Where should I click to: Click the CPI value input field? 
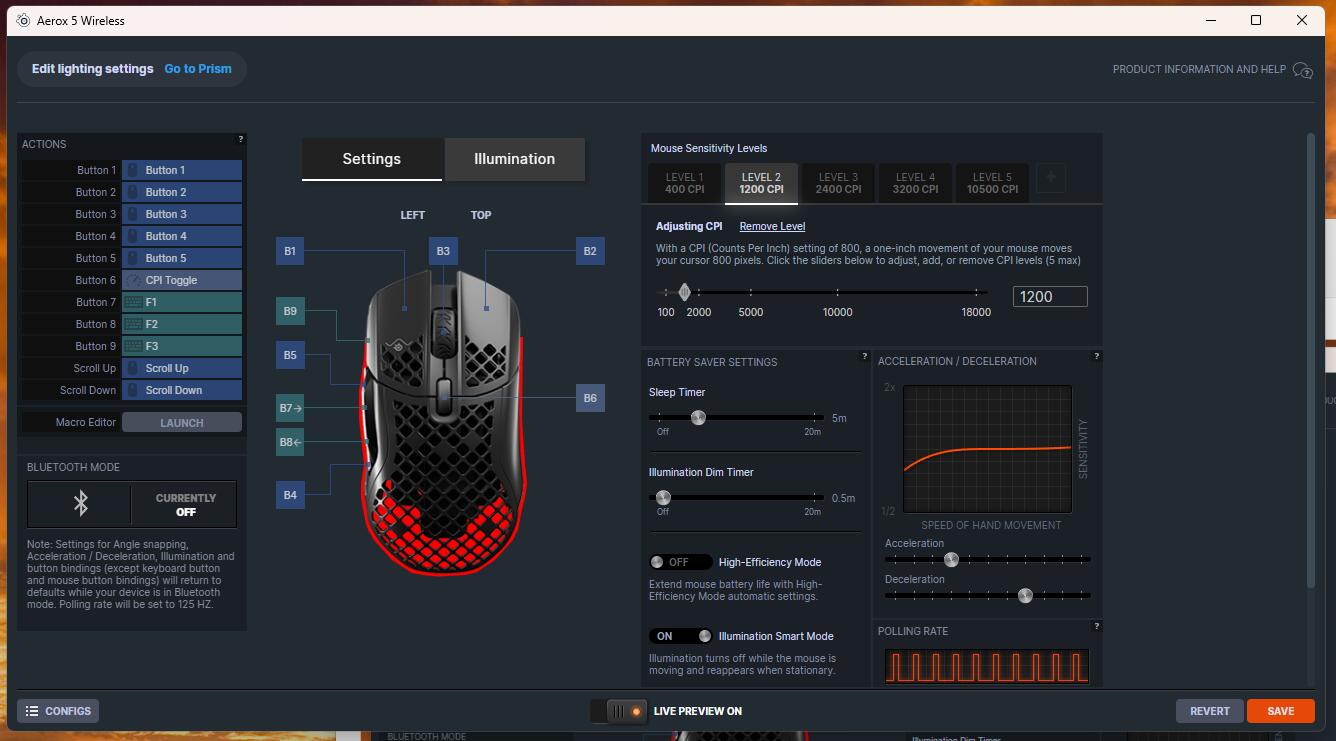click(1049, 296)
